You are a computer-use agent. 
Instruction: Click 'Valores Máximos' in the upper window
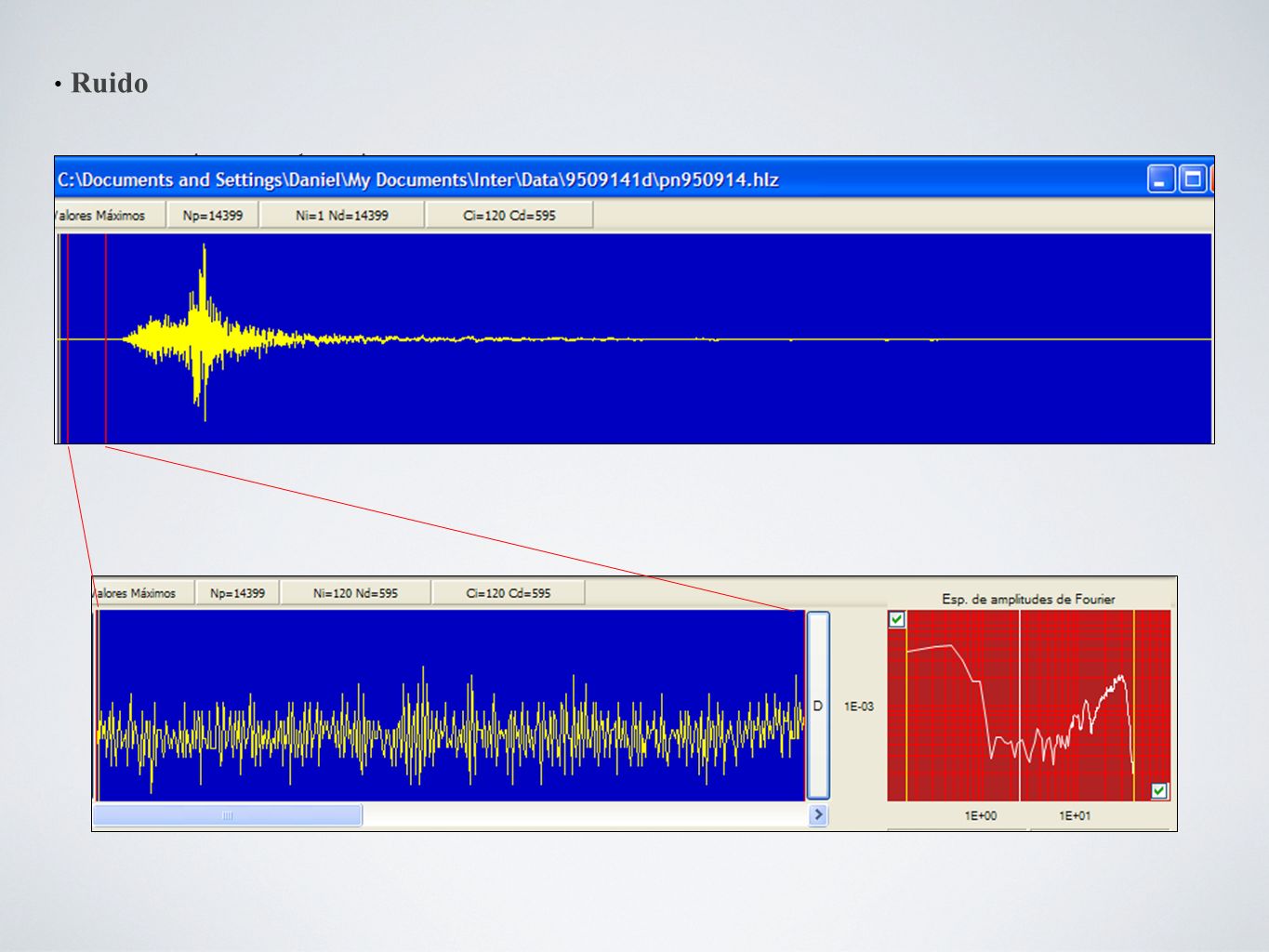[x=110, y=215]
